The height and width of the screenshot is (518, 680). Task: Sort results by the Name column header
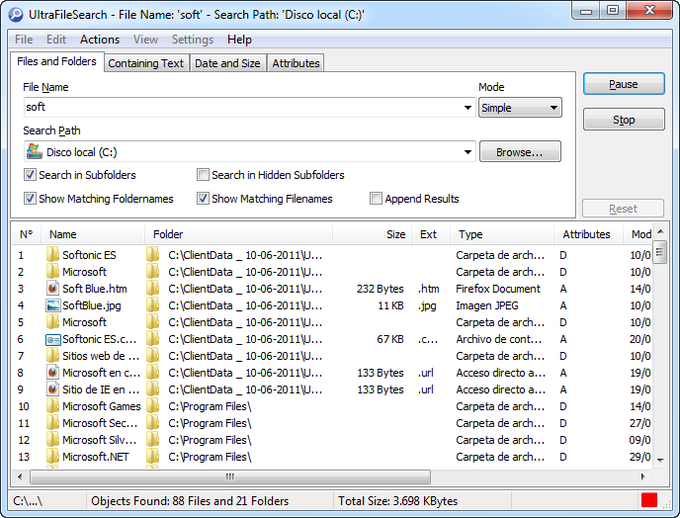(93, 234)
